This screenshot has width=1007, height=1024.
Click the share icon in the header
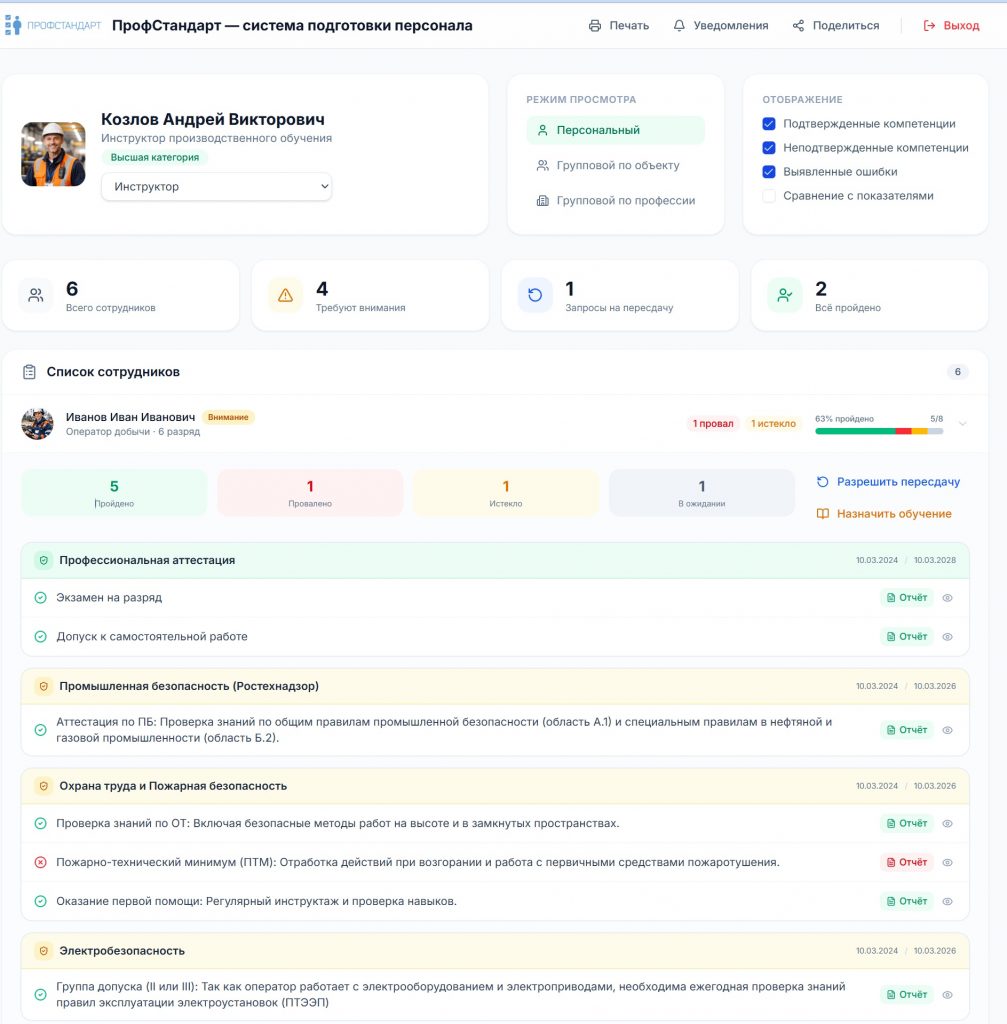(798, 26)
